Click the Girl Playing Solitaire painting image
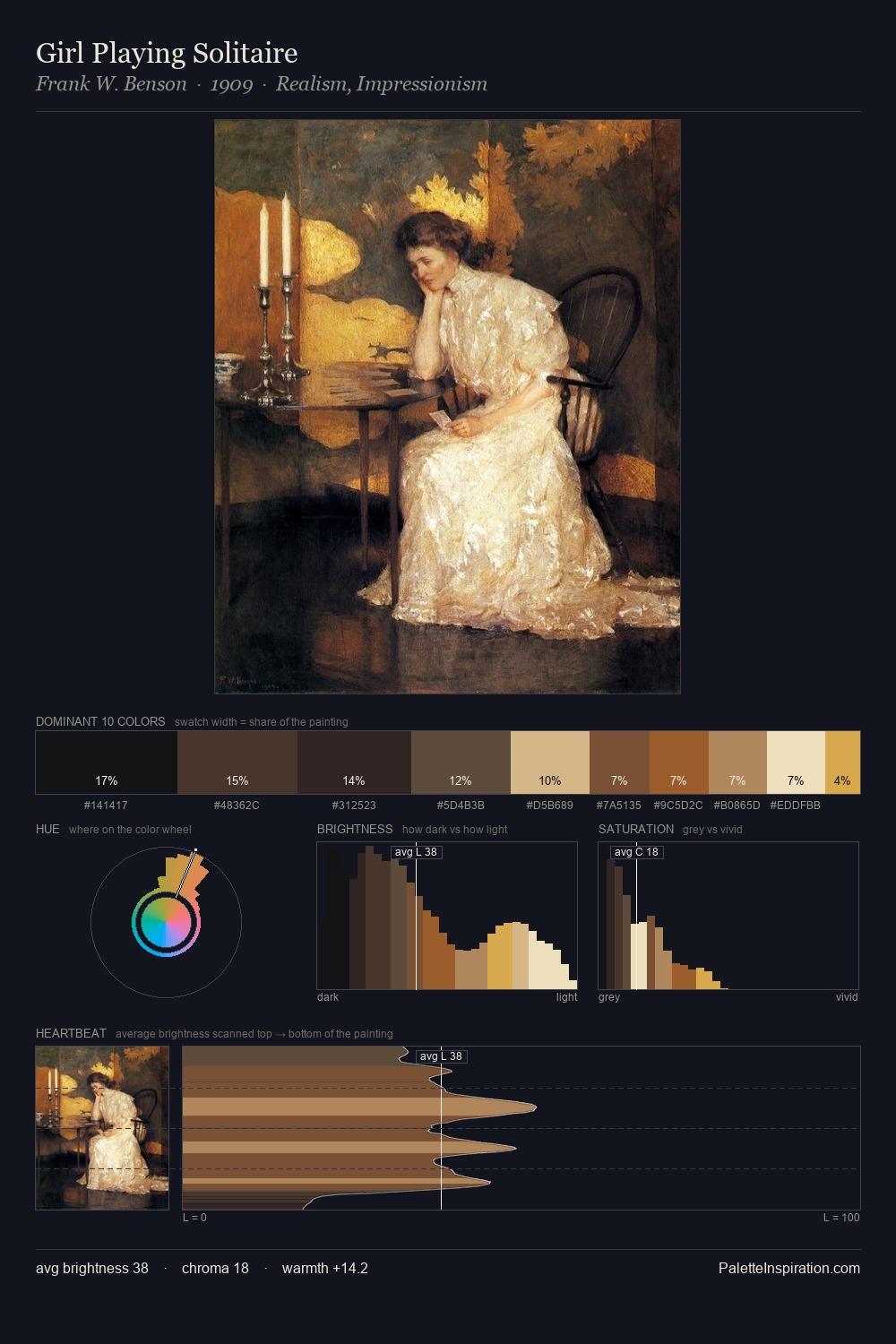This screenshot has width=896, height=1344. pos(447,407)
